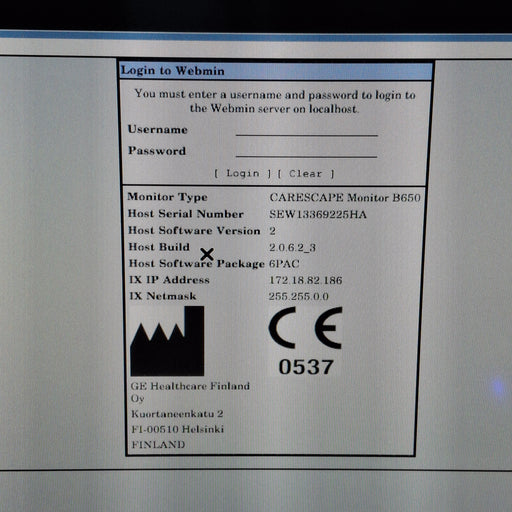Viewport: 512px width, 512px height.
Task: Click the Login to Webmin title bar
Action: click(276, 71)
